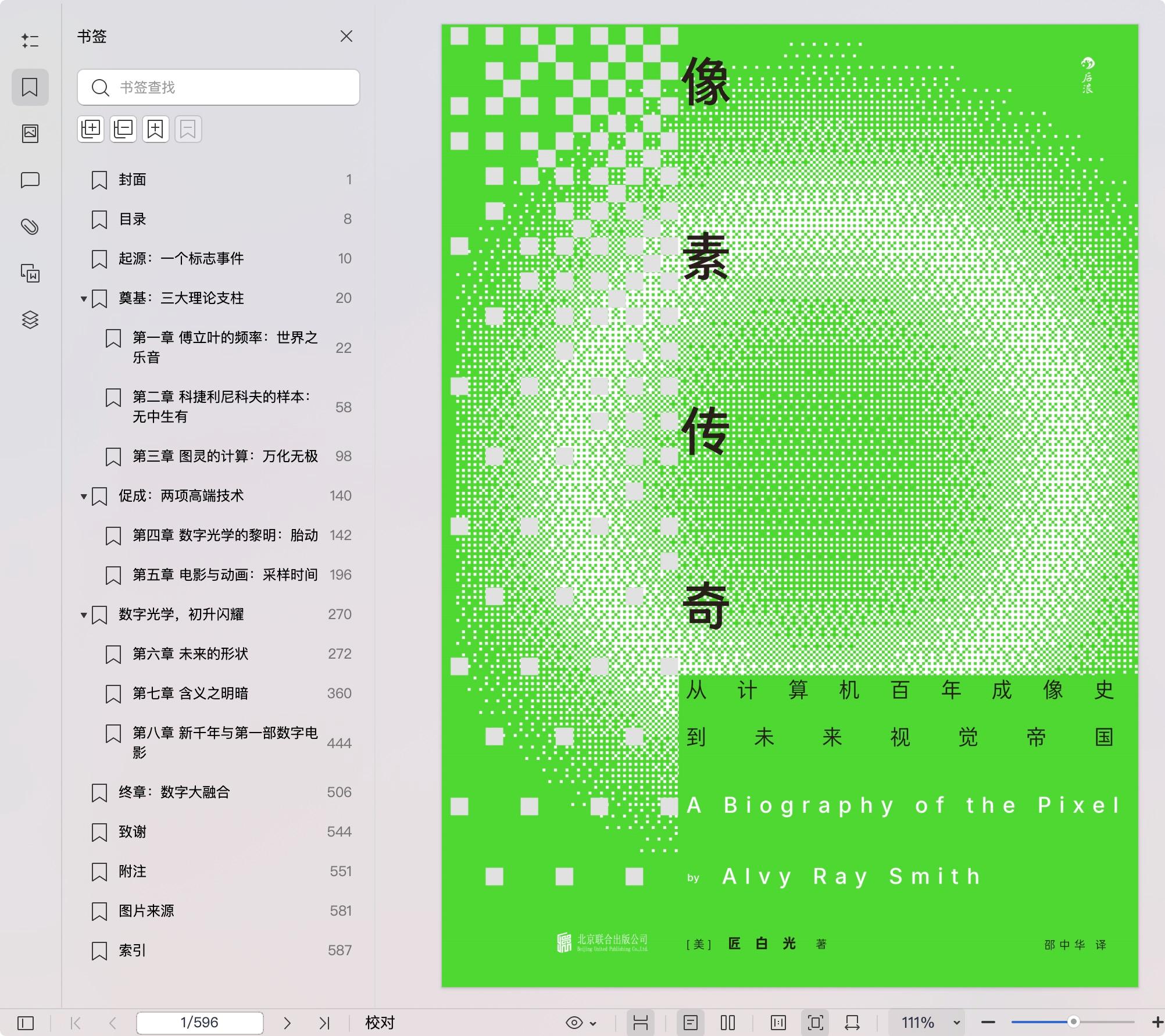
Task: Enable fit-to-page display mode
Action: click(x=816, y=1023)
